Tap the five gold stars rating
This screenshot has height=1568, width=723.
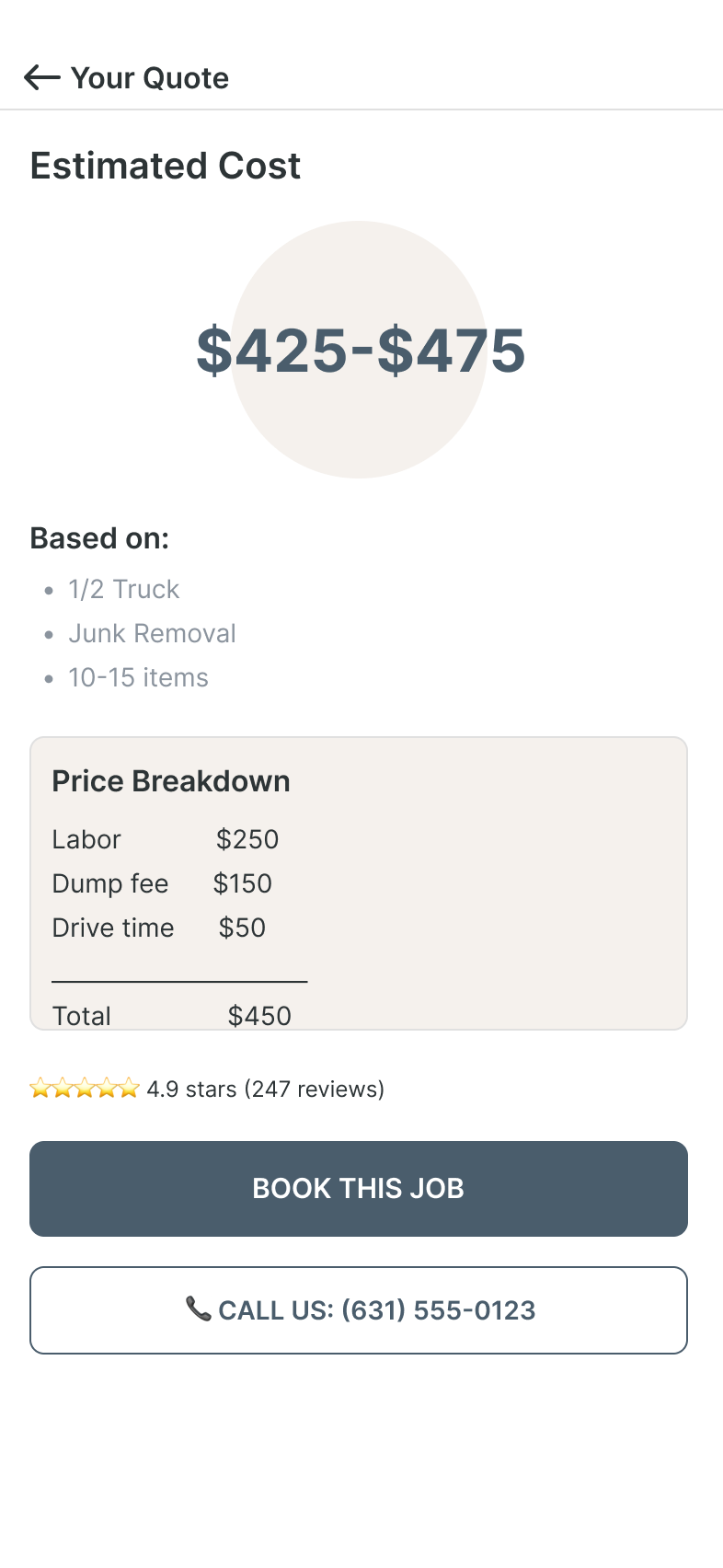(x=85, y=1090)
